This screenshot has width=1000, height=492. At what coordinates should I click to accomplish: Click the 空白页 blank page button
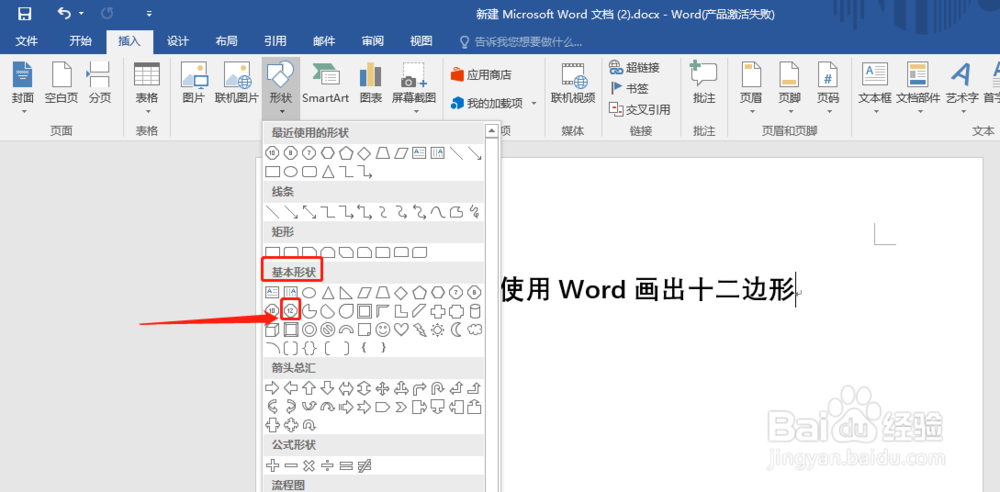[61, 83]
